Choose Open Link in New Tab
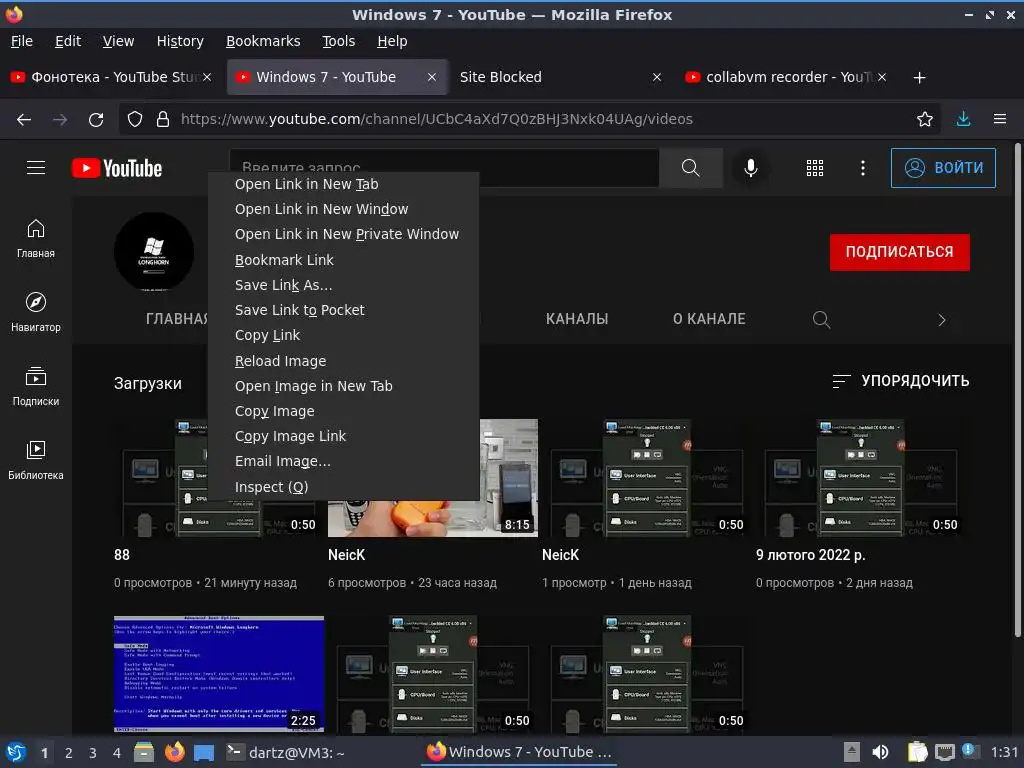The width and height of the screenshot is (1024, 768). [x=344, y=184]
